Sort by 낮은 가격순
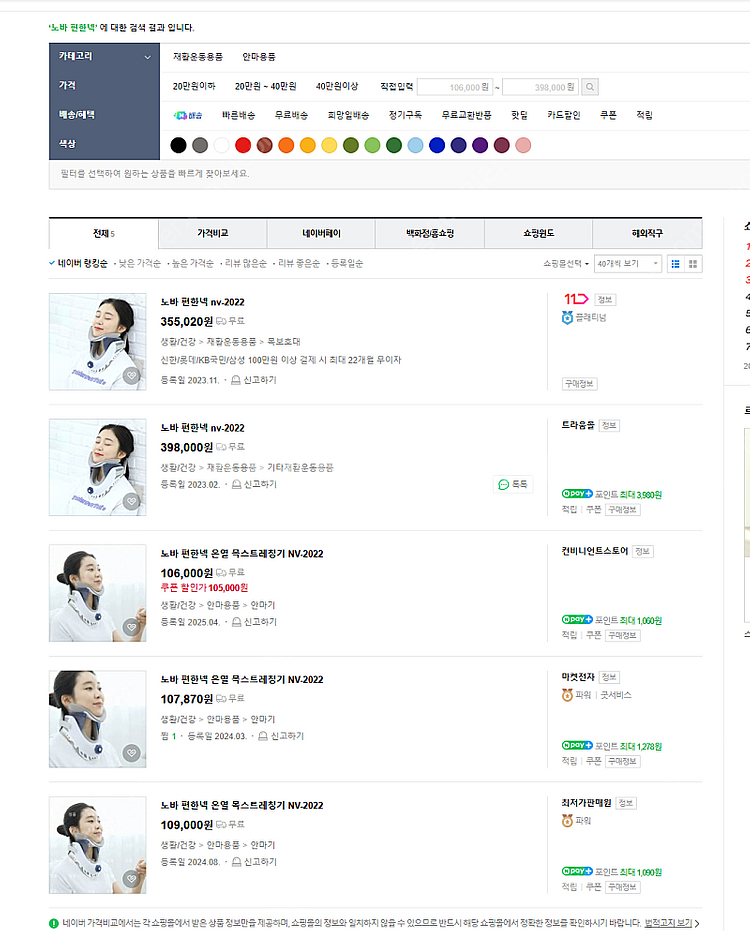Image resolution: width=750 pixels, height=931 pixels. [140, 264]
